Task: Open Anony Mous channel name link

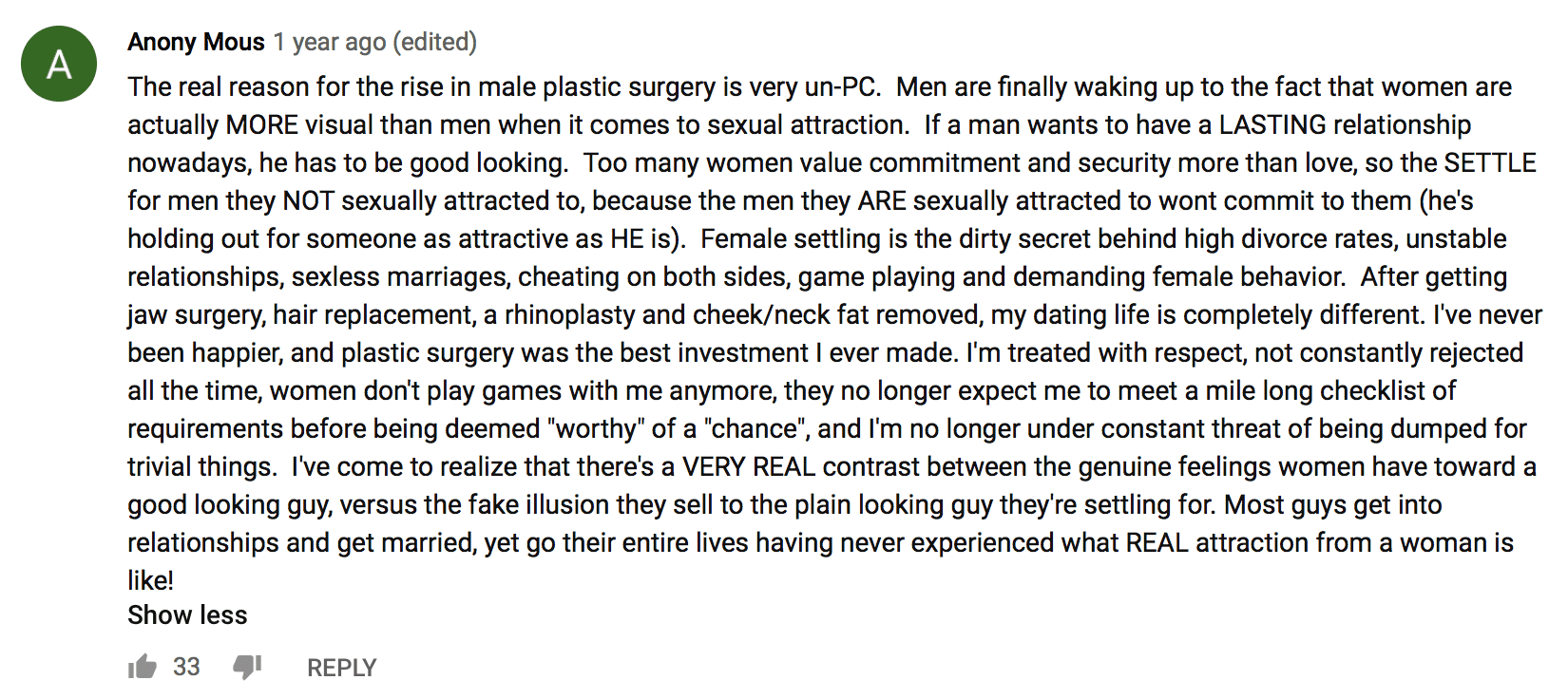Action: click(196, 42)
